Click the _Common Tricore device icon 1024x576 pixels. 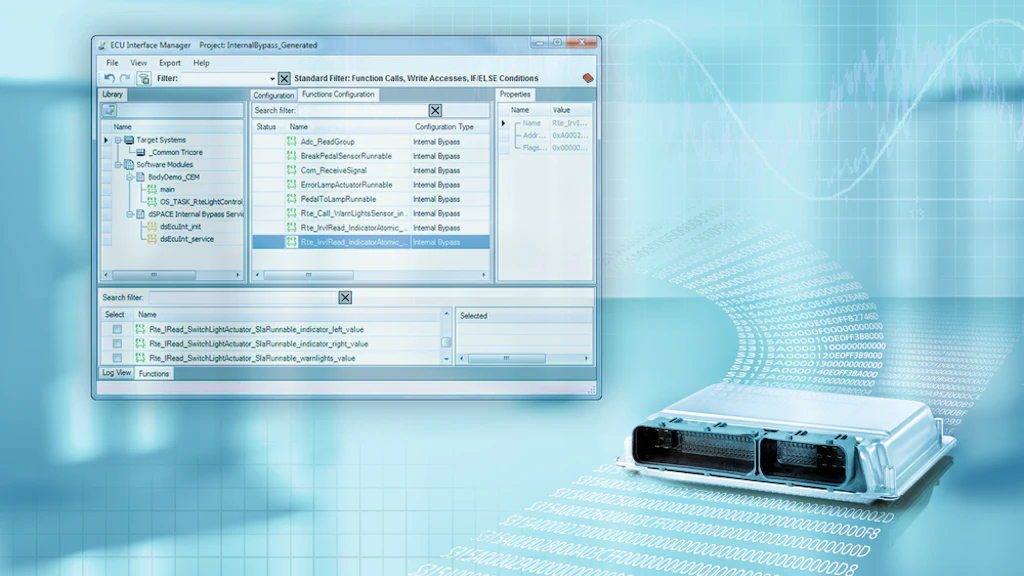(x=140, y=152)
